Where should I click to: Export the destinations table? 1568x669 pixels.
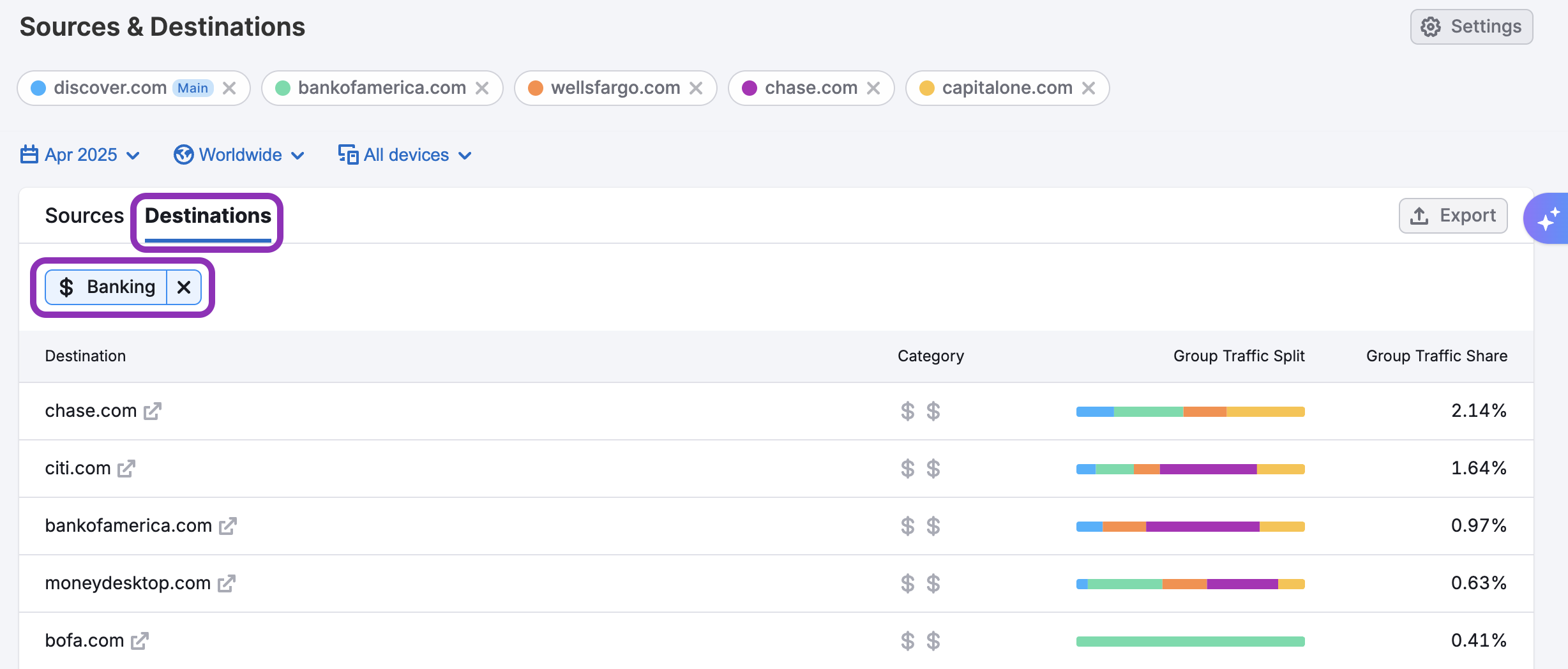click(1453, 216)
